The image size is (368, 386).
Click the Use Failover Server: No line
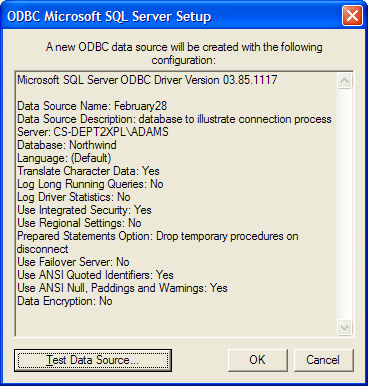(73, 262)
